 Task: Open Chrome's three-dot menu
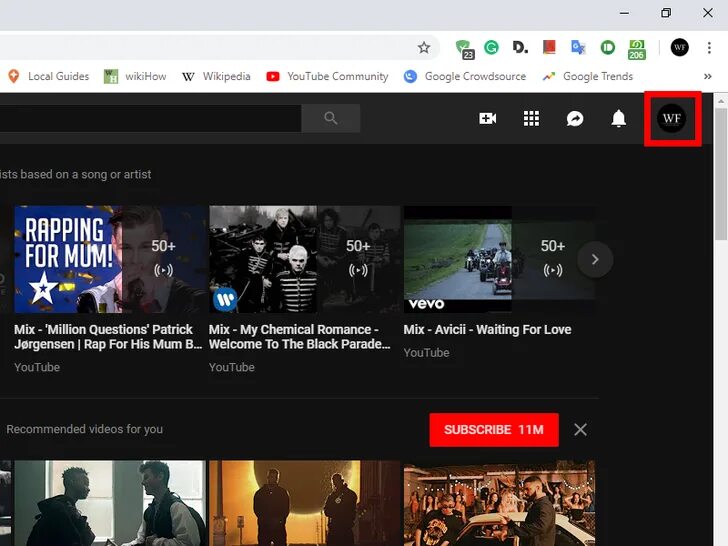pos(709,47)
